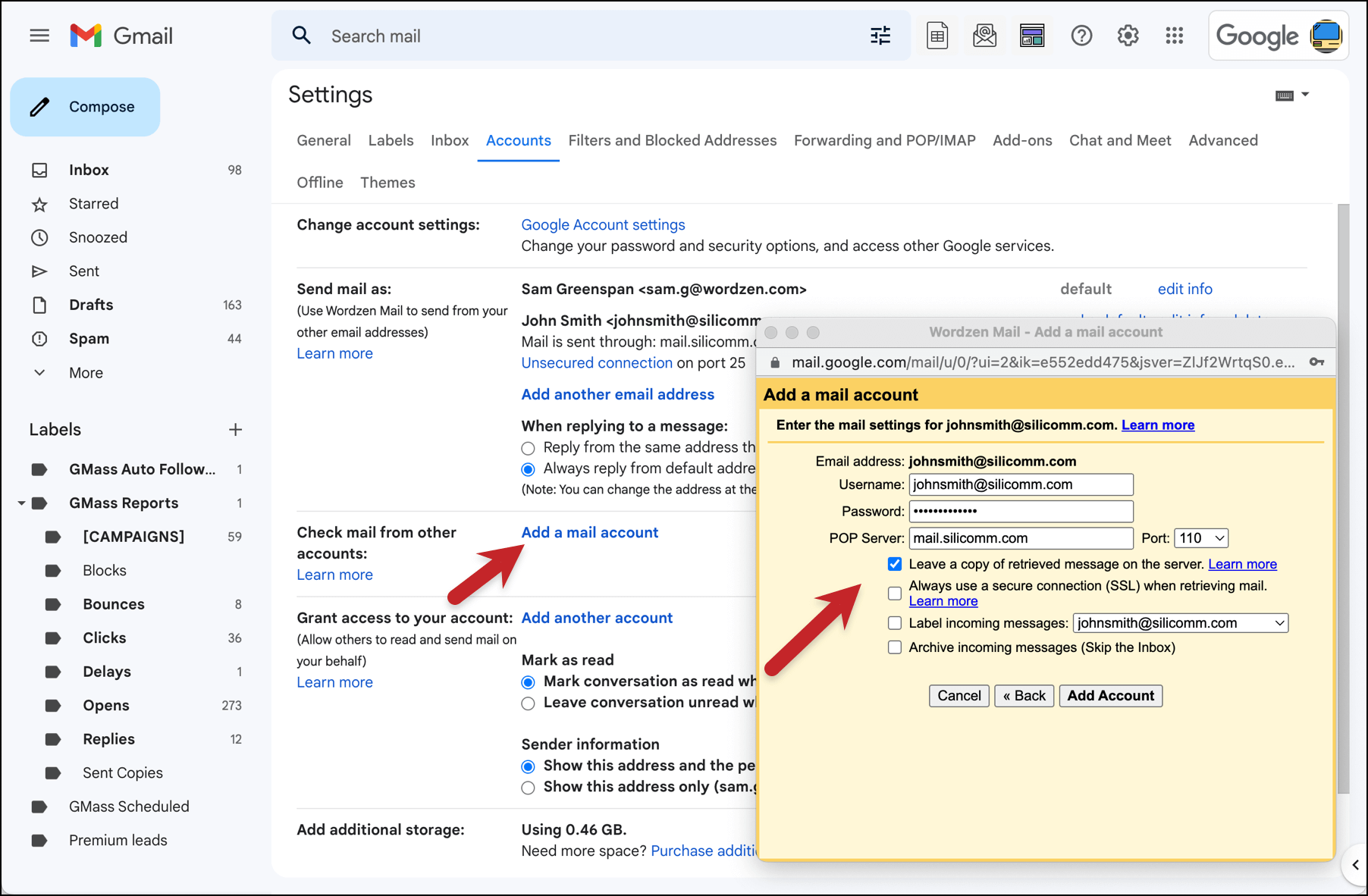The image size is (1368, 896).
Task: Click the edit info link
Action: (1184, 289)
